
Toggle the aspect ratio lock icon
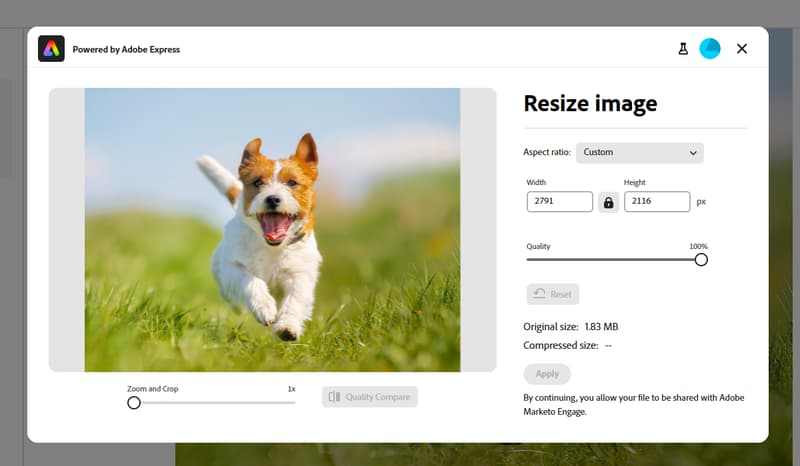pos(608,203)
